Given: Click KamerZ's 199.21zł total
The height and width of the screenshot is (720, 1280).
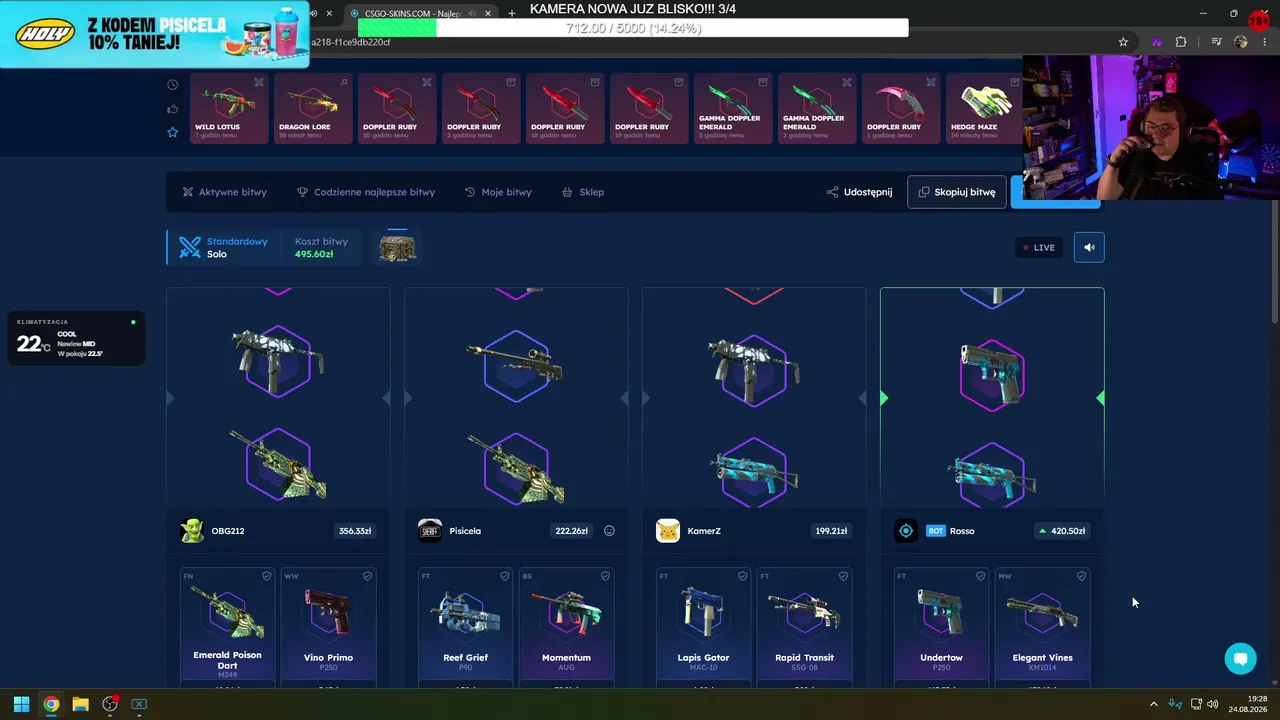Looking at the screenshot, I should tap(831, 531).
